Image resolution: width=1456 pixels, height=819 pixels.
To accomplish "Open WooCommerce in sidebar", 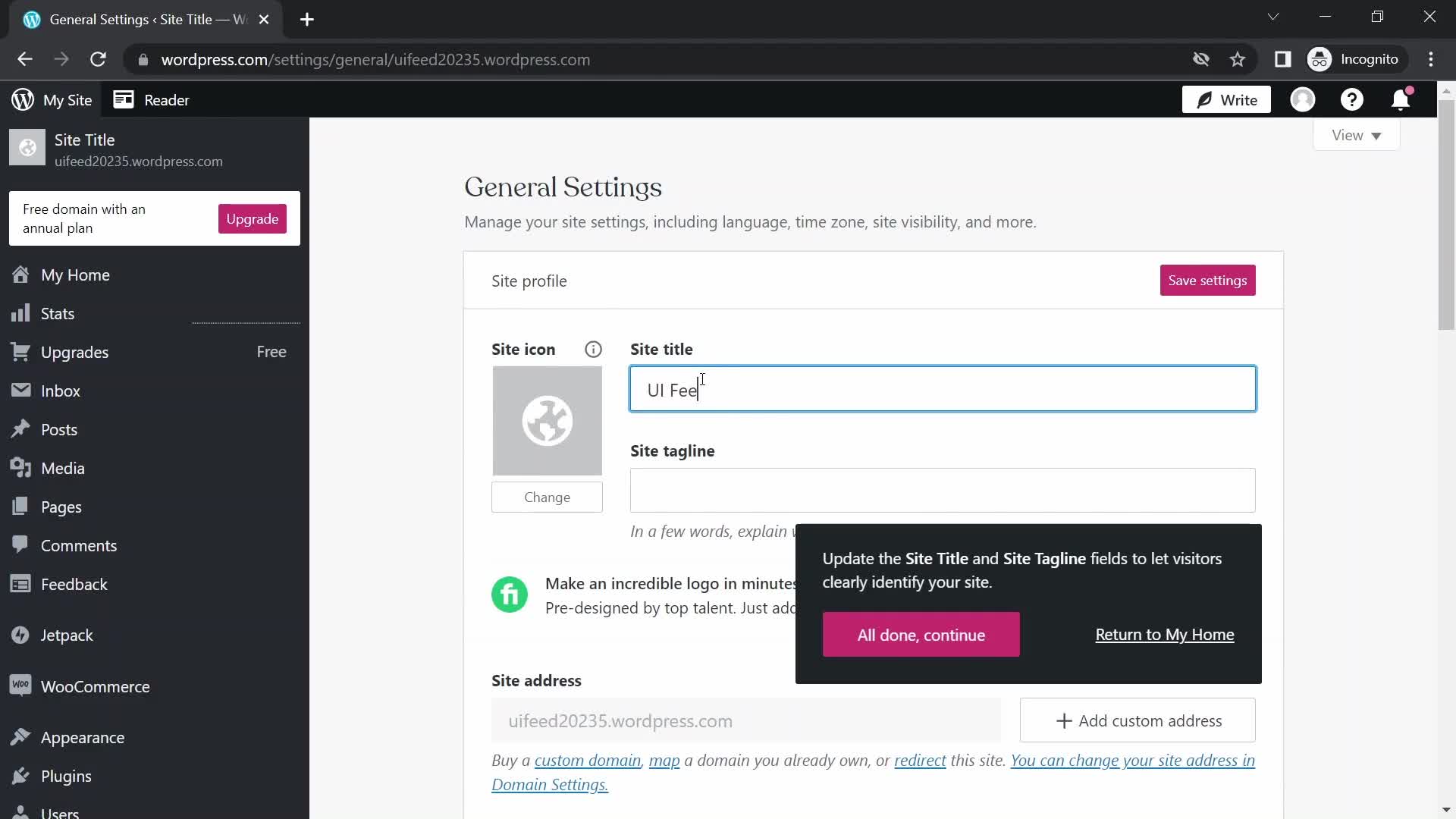I will (x=95, y=686).
